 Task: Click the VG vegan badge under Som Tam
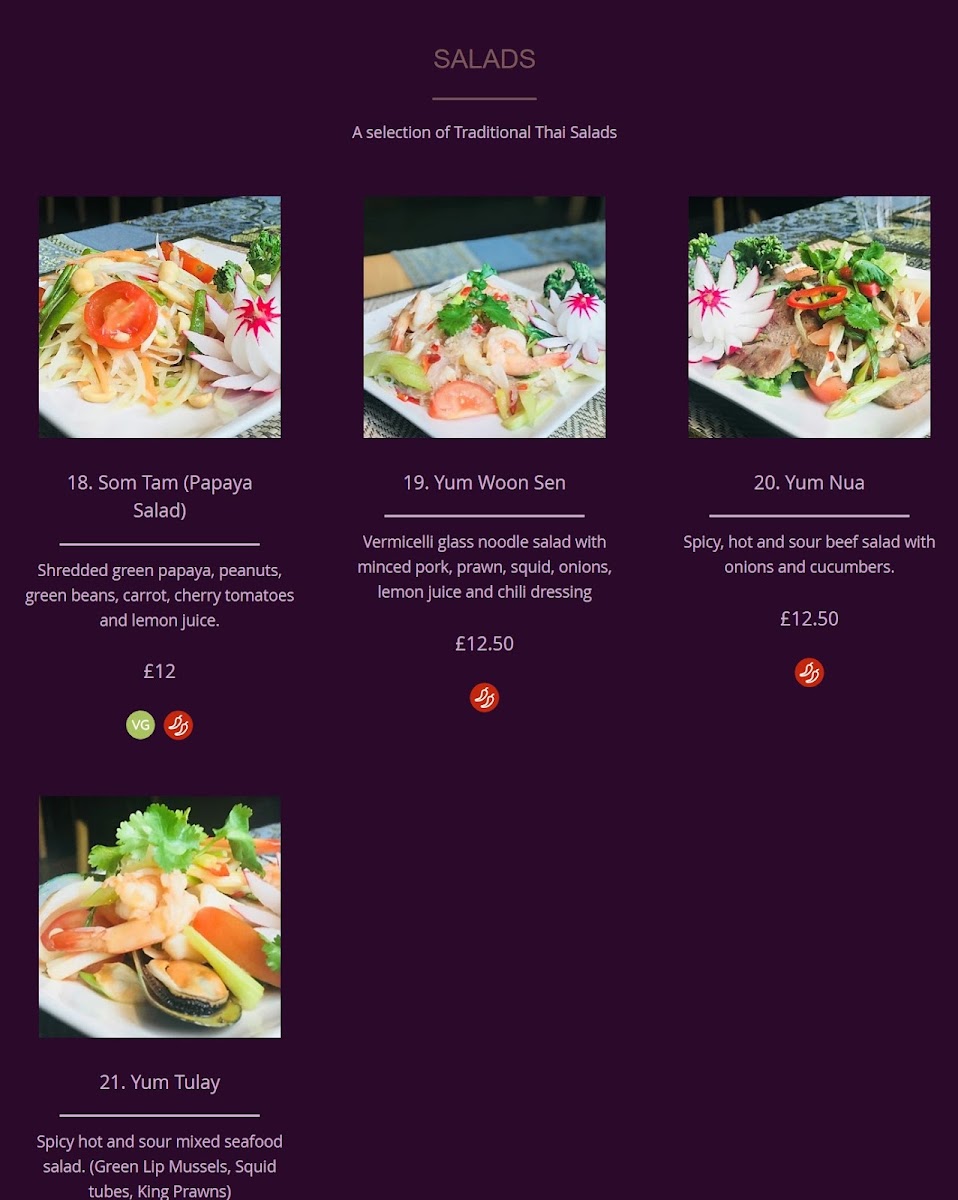(x=140, y=725)
